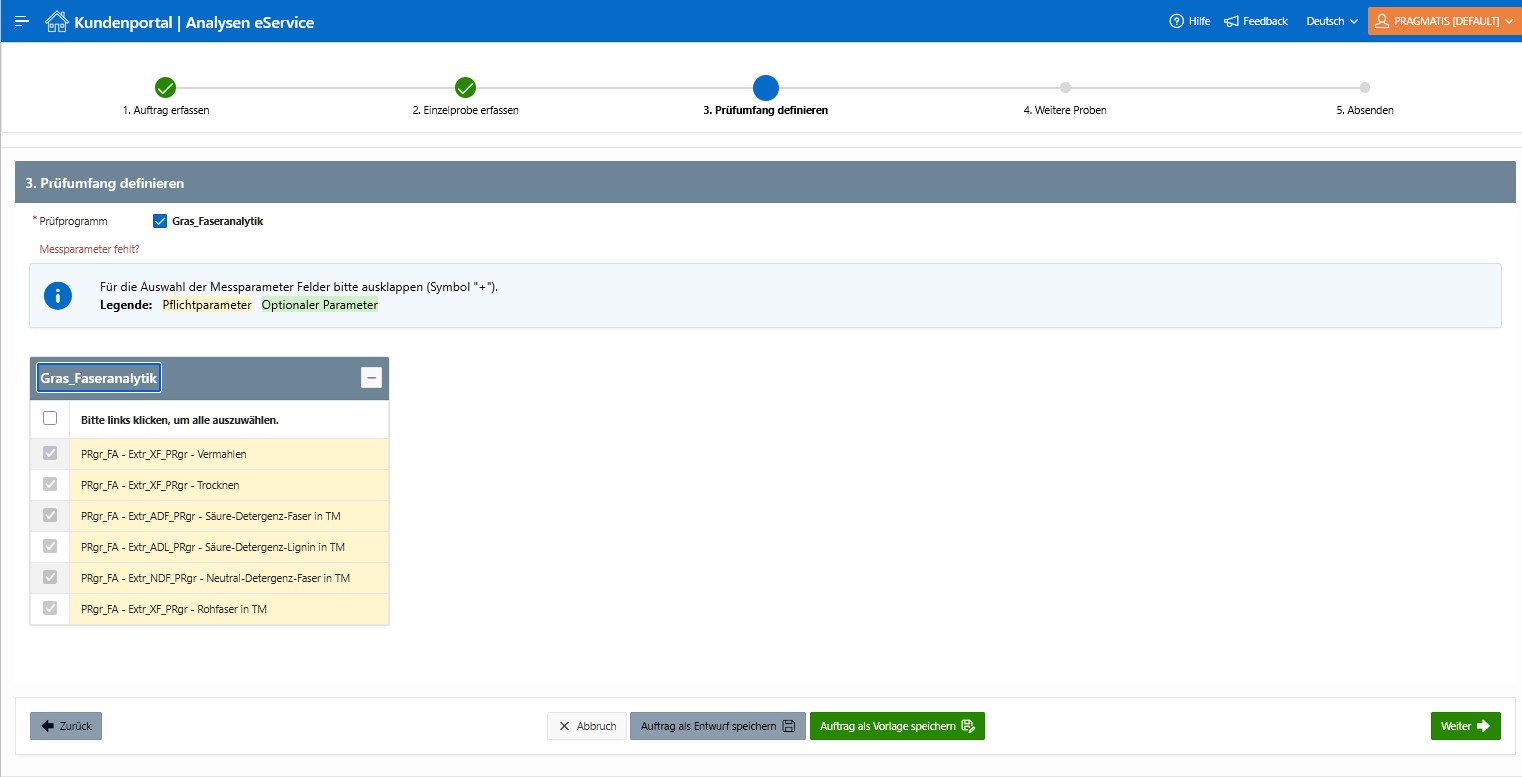
Task: Collapse the Gras_Faseranalytik panel with minus button
Action: (371, 378)
